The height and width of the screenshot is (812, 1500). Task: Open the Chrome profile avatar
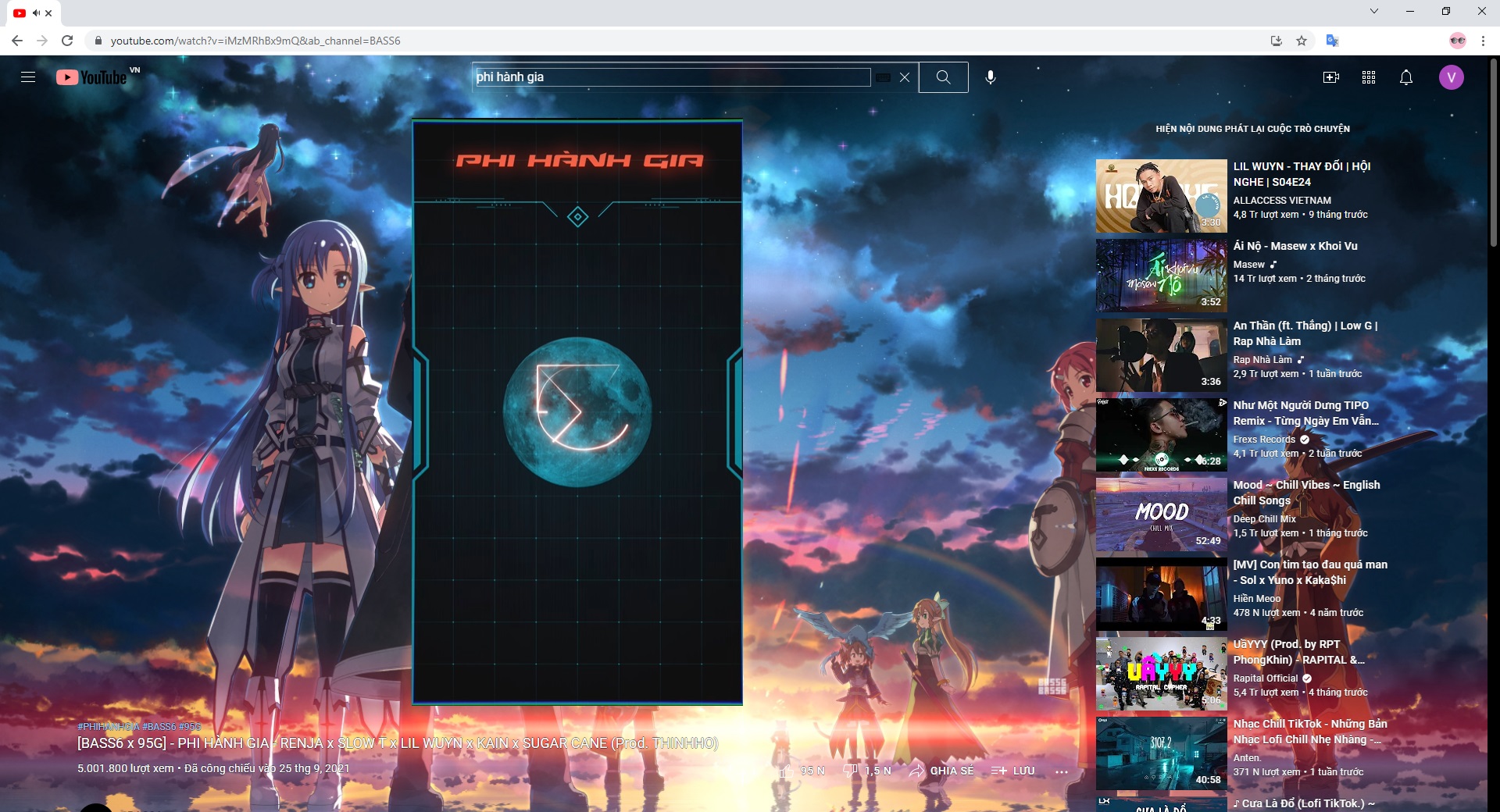click(1458, 41)
